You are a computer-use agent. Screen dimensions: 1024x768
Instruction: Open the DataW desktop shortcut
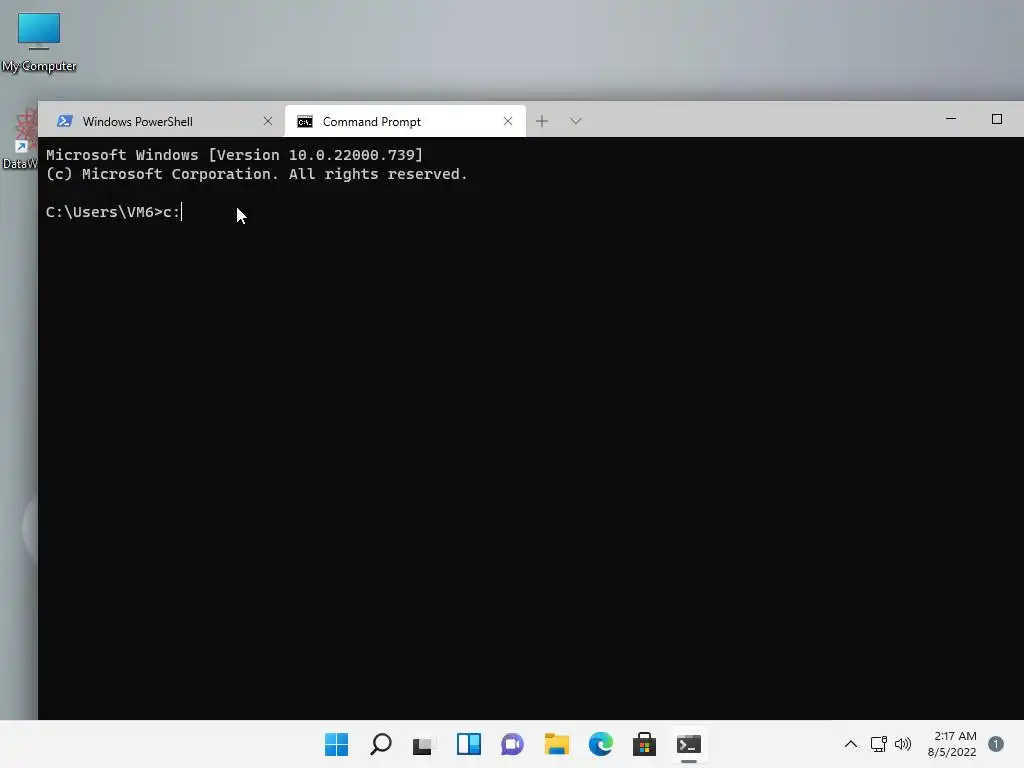20,138
